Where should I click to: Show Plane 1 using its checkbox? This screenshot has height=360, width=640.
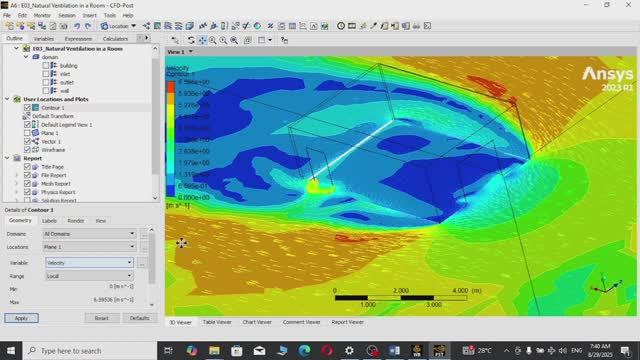click(x=27, y=133)
